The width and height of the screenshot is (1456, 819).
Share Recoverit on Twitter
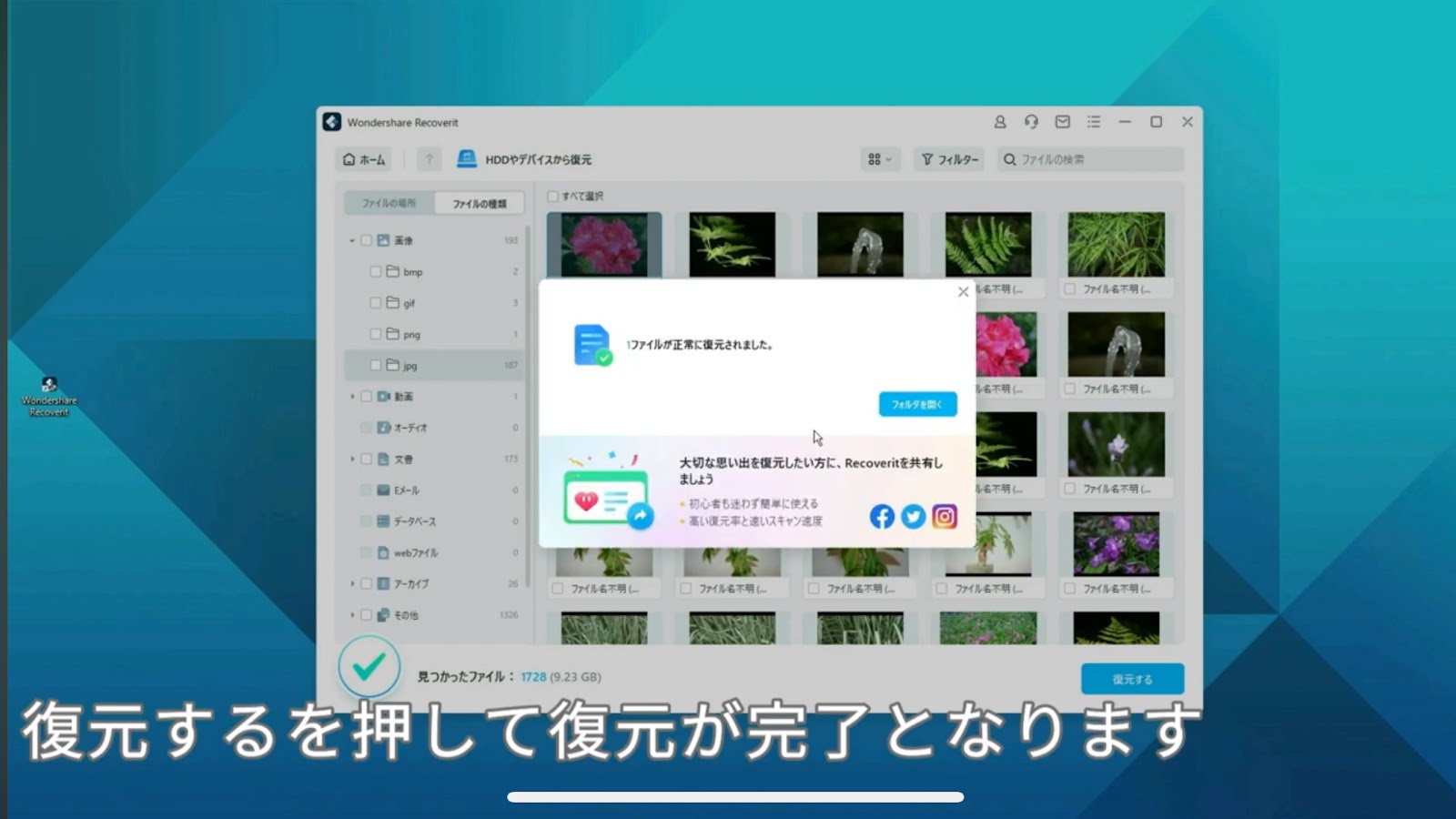pos(913,517)
